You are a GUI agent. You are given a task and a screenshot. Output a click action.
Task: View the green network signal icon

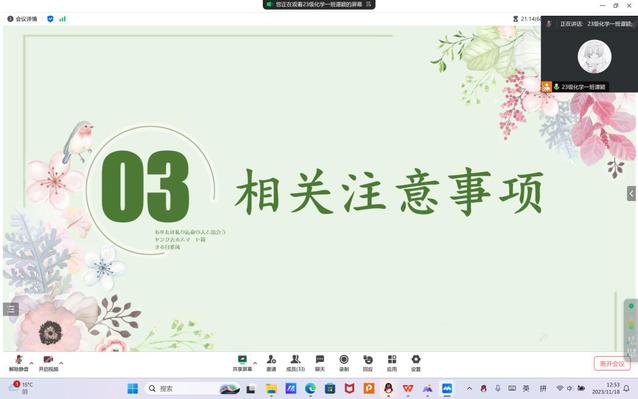[x=63, y=19]
